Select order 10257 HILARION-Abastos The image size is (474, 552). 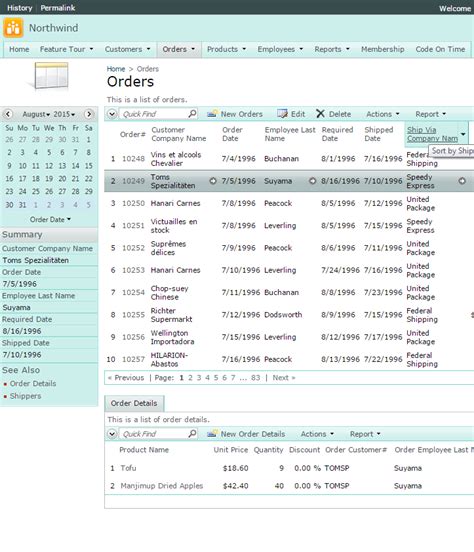coord(289,359)
